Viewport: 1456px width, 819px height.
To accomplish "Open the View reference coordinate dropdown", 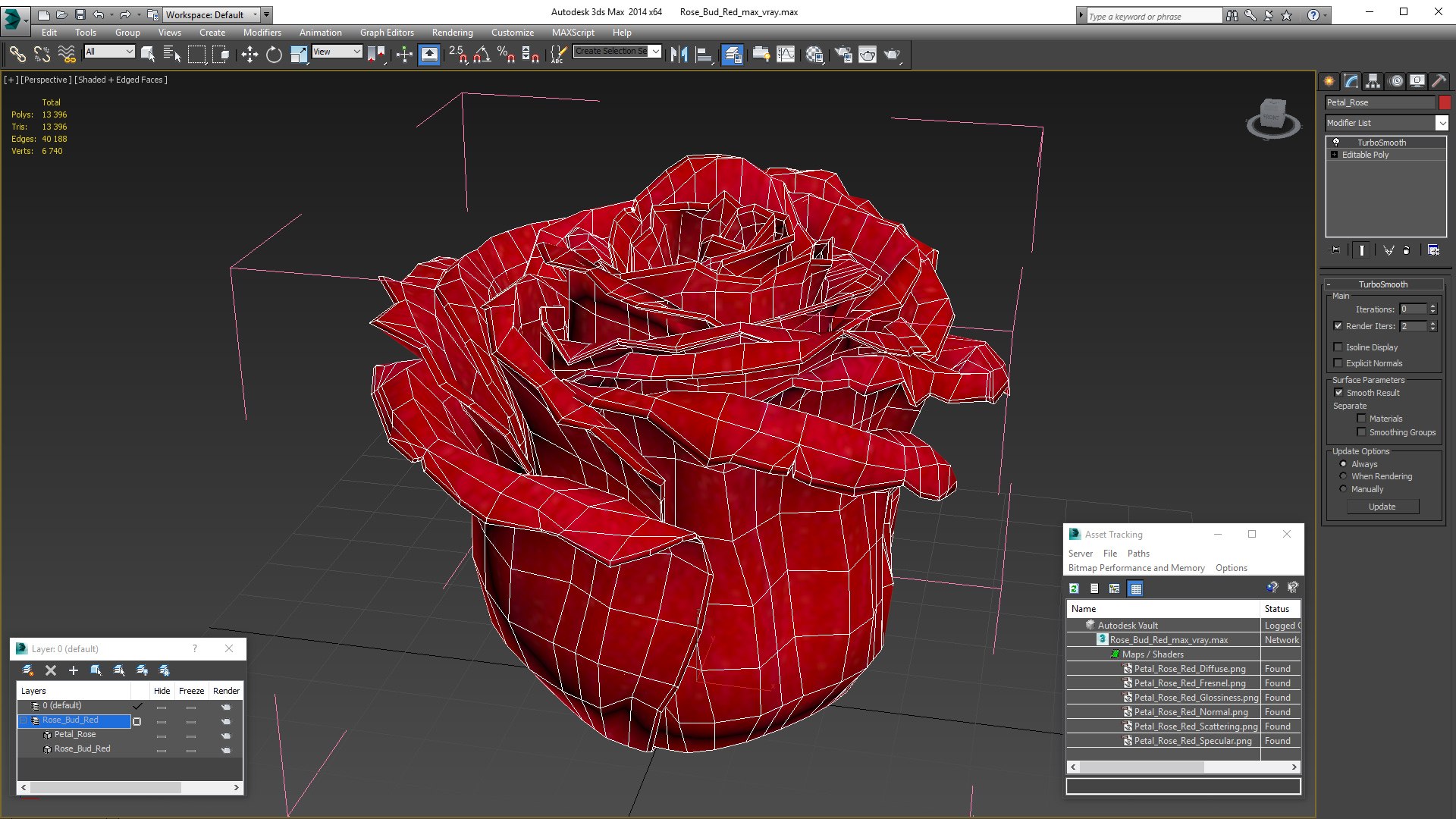I will [x=337, y=52].
